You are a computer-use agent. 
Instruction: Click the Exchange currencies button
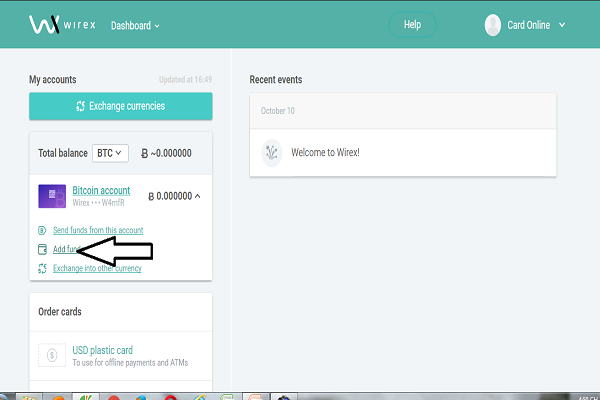pyautogui.click(x=121, y=106)
